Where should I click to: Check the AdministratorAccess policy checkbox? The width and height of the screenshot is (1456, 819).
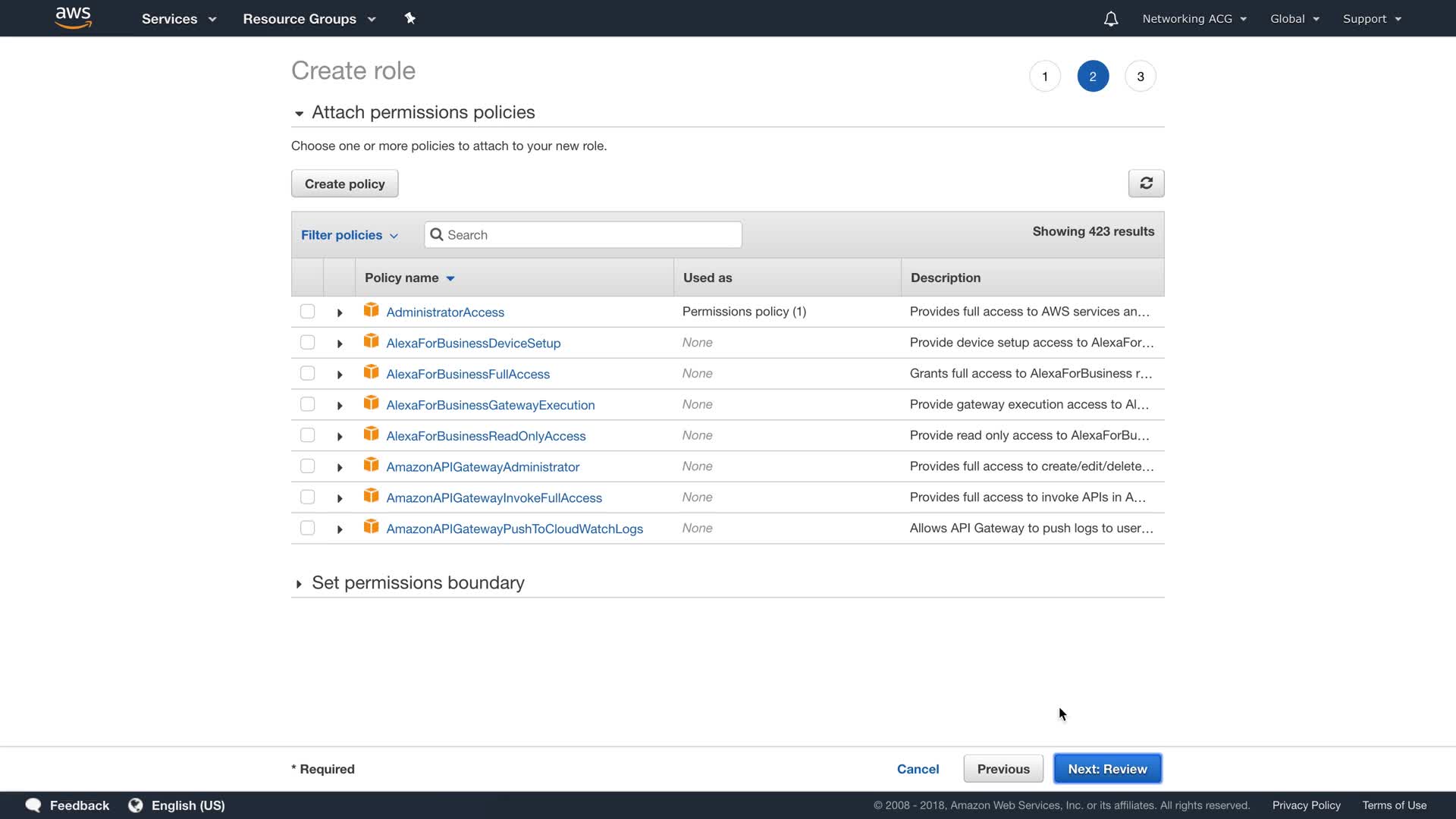click(307, 312)
